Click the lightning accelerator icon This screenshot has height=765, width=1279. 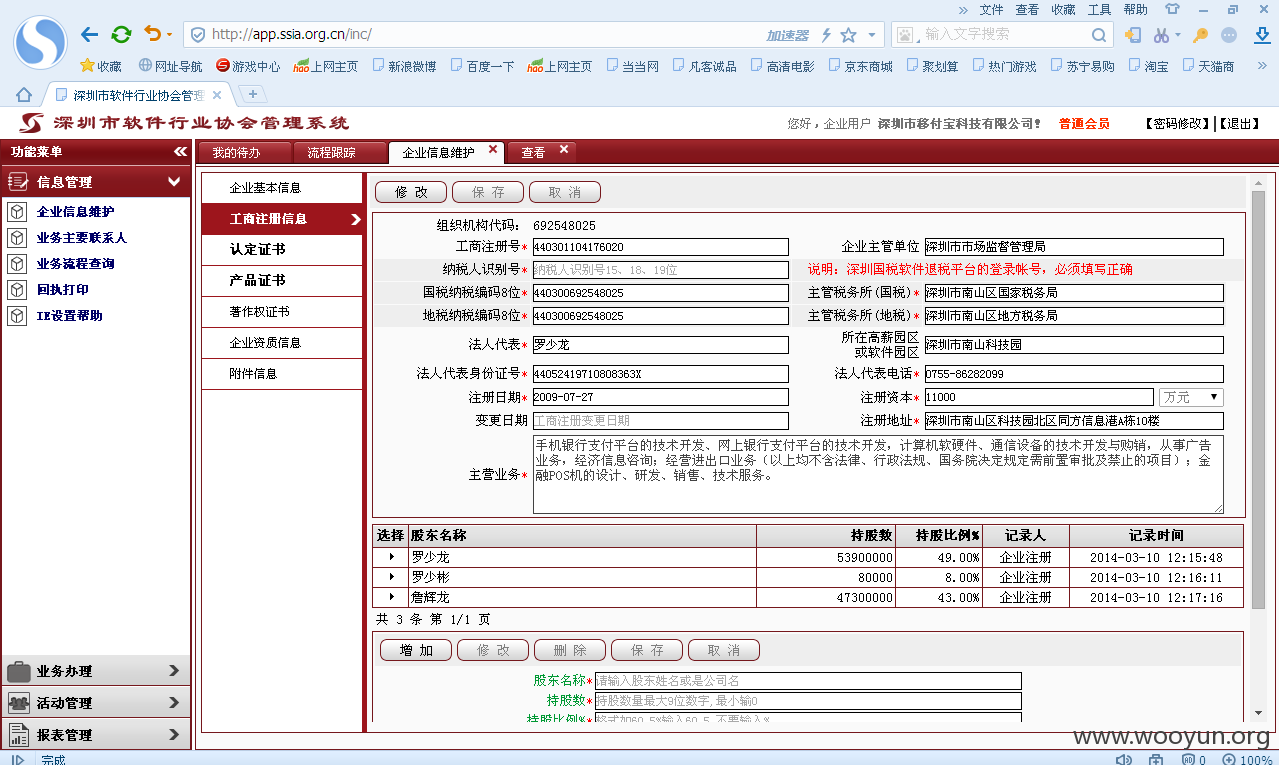pyautogui.click(x=826, y=35)
